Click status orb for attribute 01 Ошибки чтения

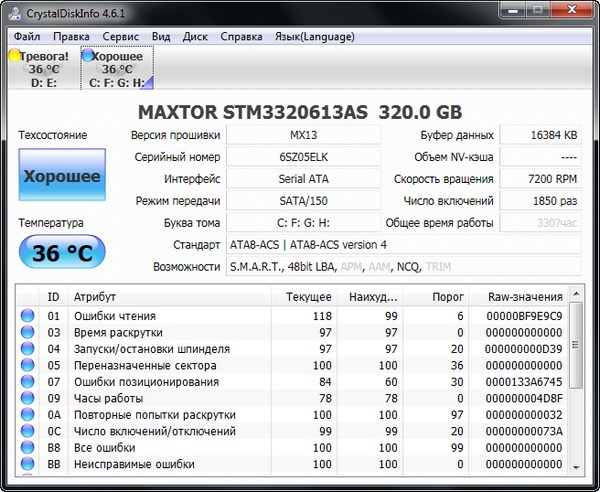click(x=28, y=316)
